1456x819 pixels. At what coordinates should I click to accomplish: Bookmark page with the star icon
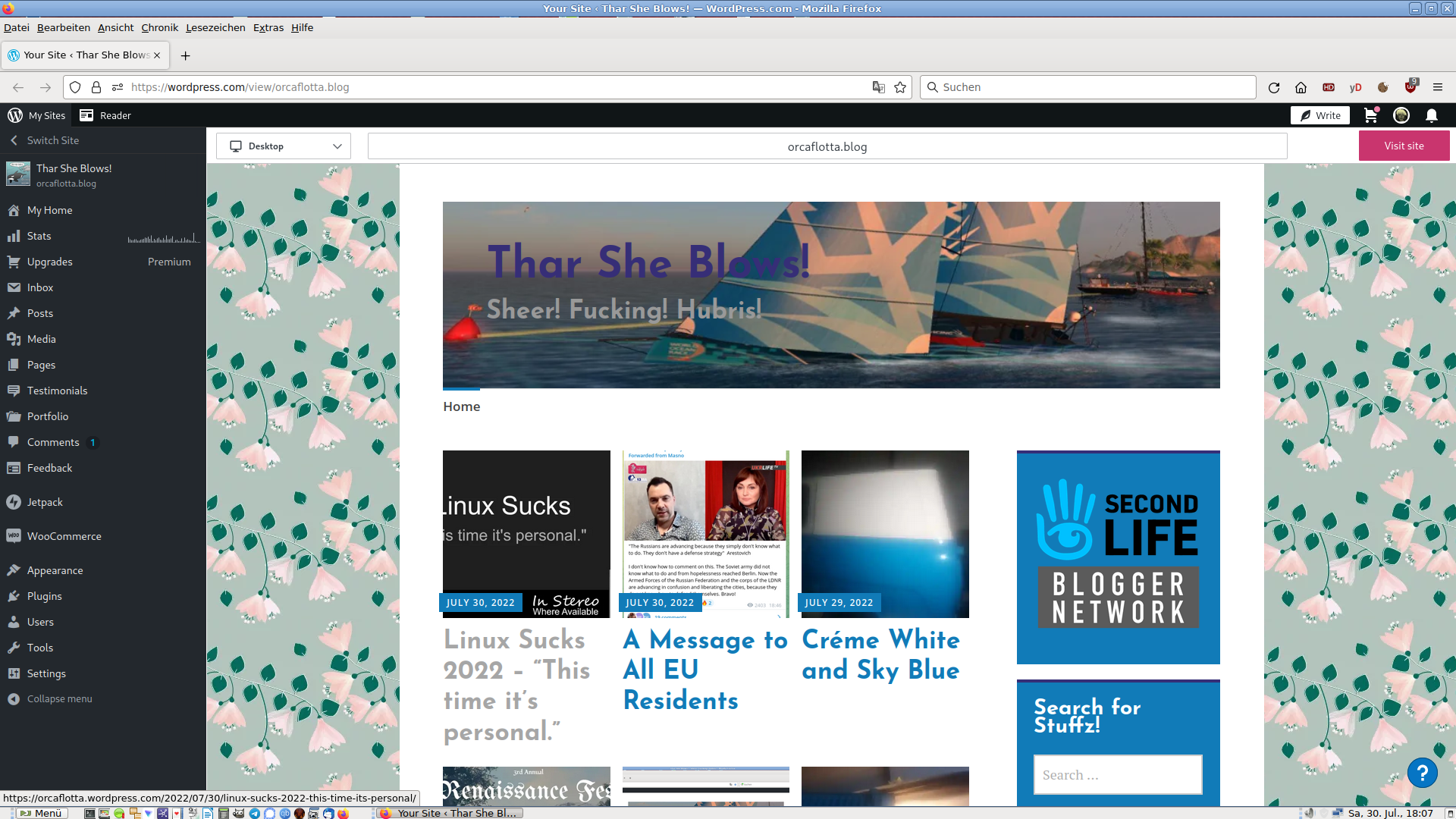pos(900,87)
